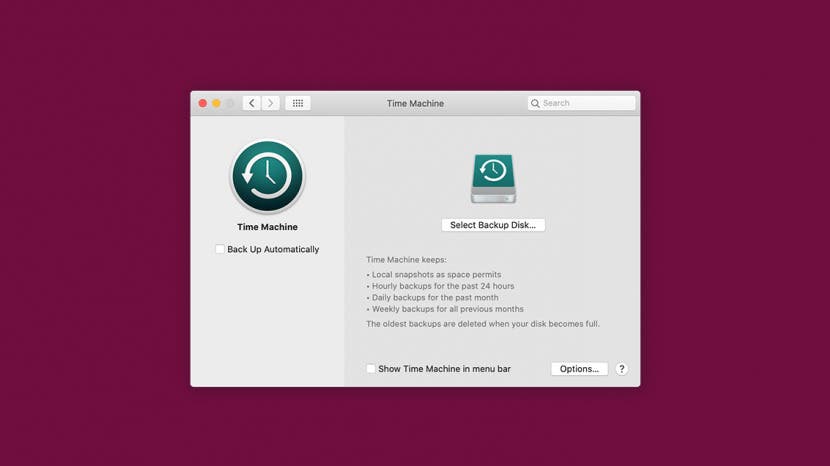Focus the Search field
Image resolution: width=830 pixels, height=466 pixels.
pyautogui.click(x=581, y=103)
